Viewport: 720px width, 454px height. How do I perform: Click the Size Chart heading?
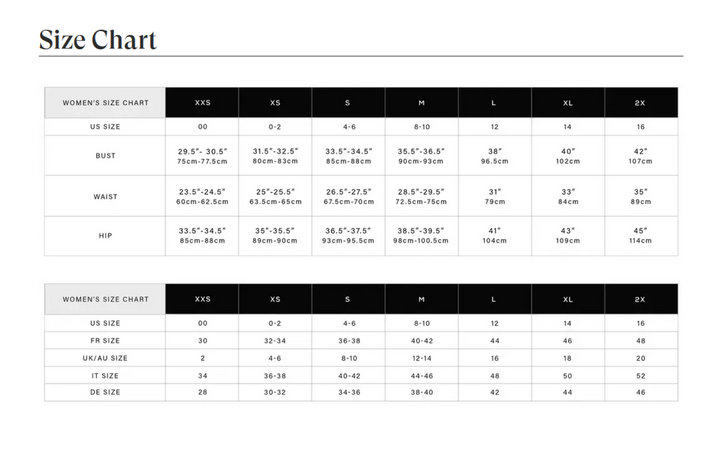98,39
